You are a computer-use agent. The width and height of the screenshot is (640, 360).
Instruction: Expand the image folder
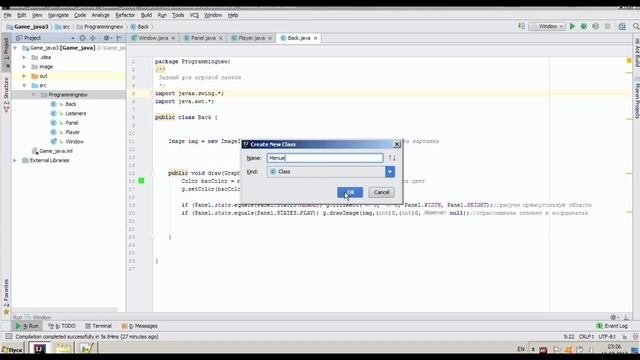[24, 67]
